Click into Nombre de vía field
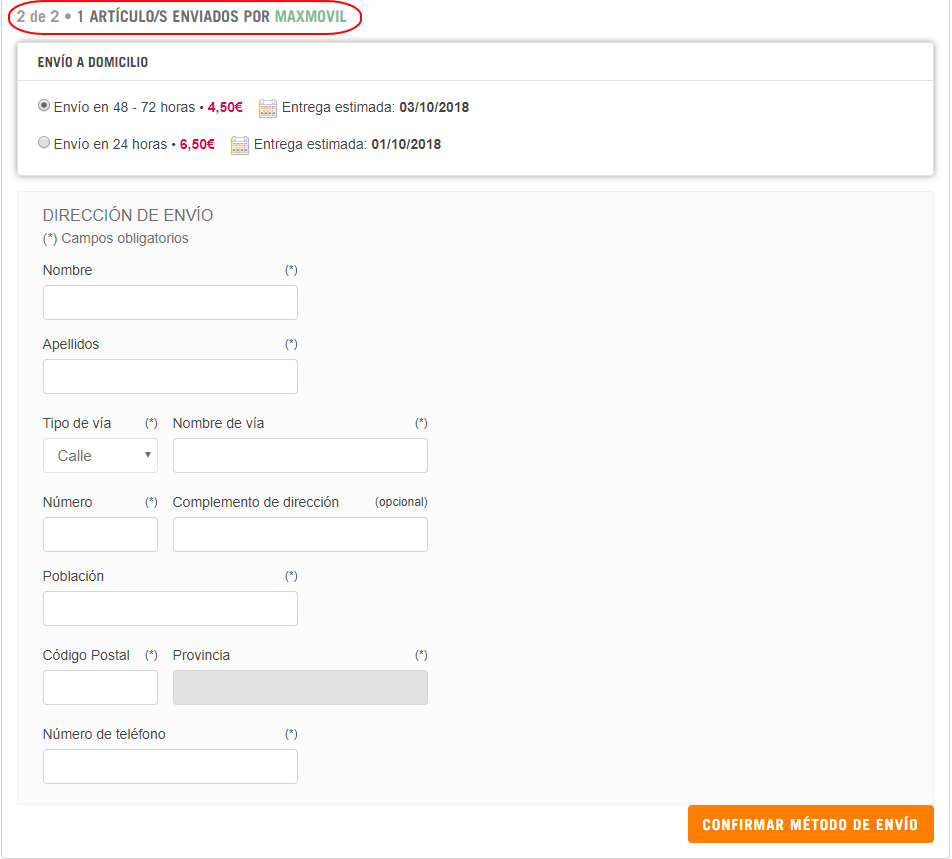This screenshot has width=952, height=859. tap(300, 455)
